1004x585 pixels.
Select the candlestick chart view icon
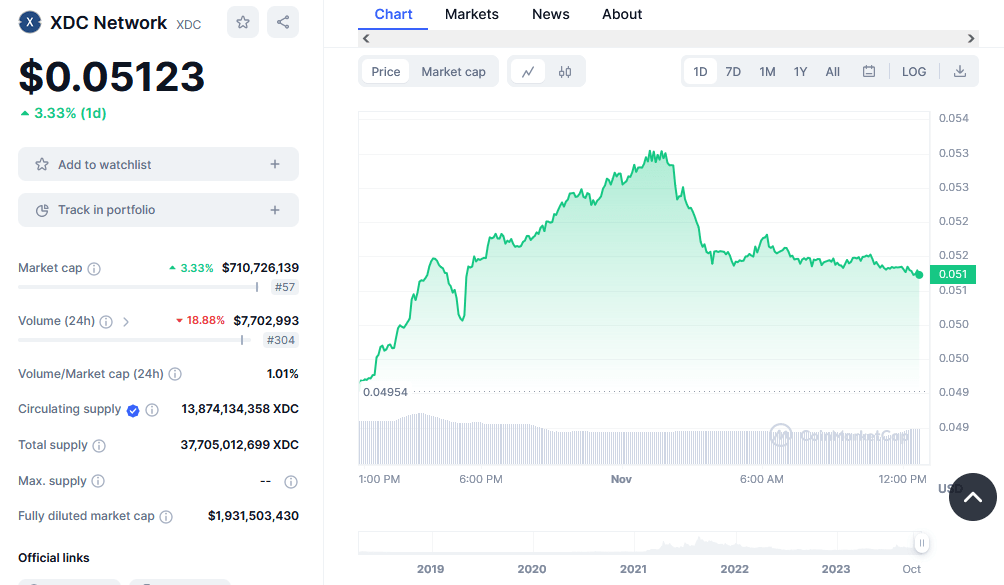tap(565, 71)
